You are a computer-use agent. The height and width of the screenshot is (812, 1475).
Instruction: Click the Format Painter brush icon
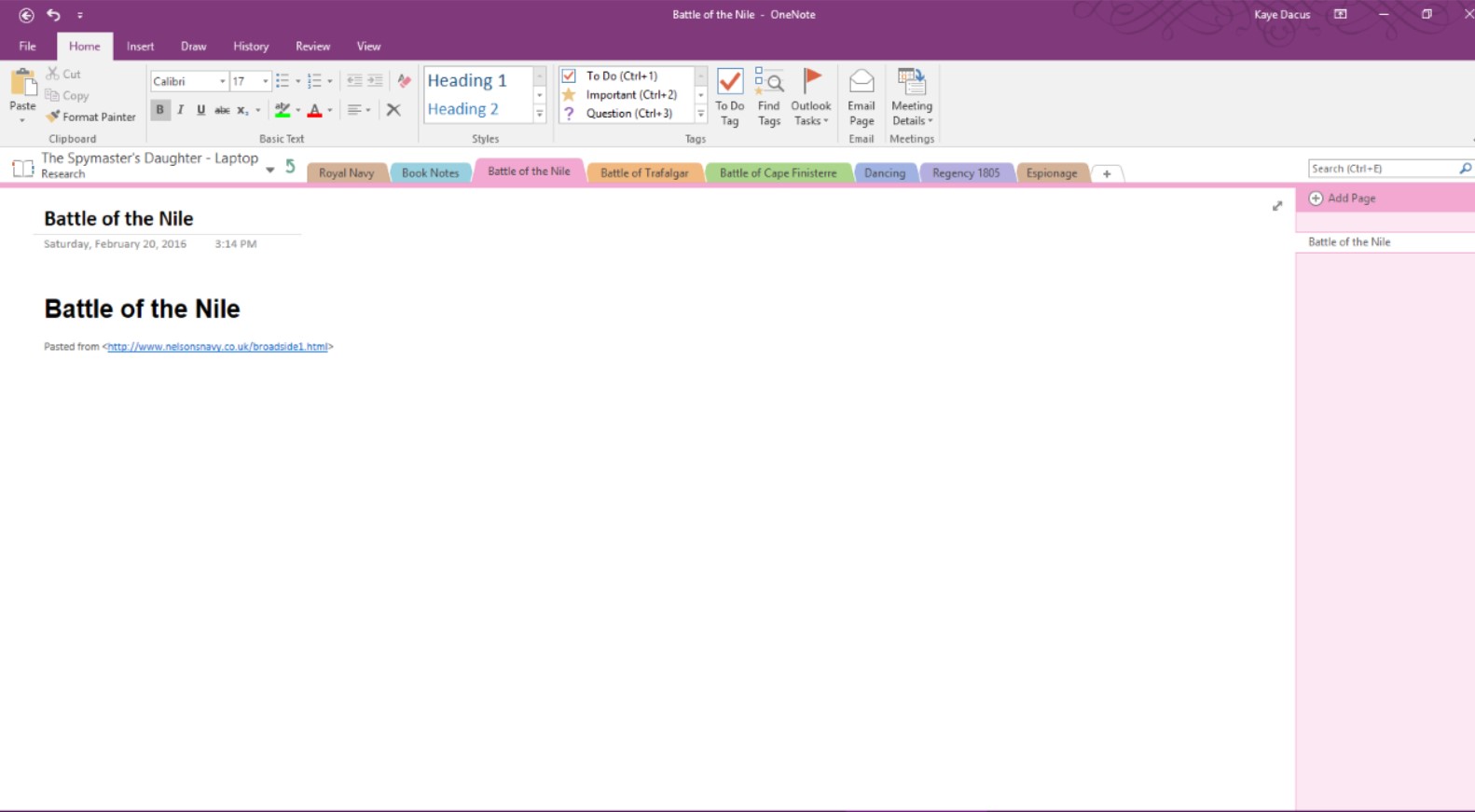(x=53, y=117)
